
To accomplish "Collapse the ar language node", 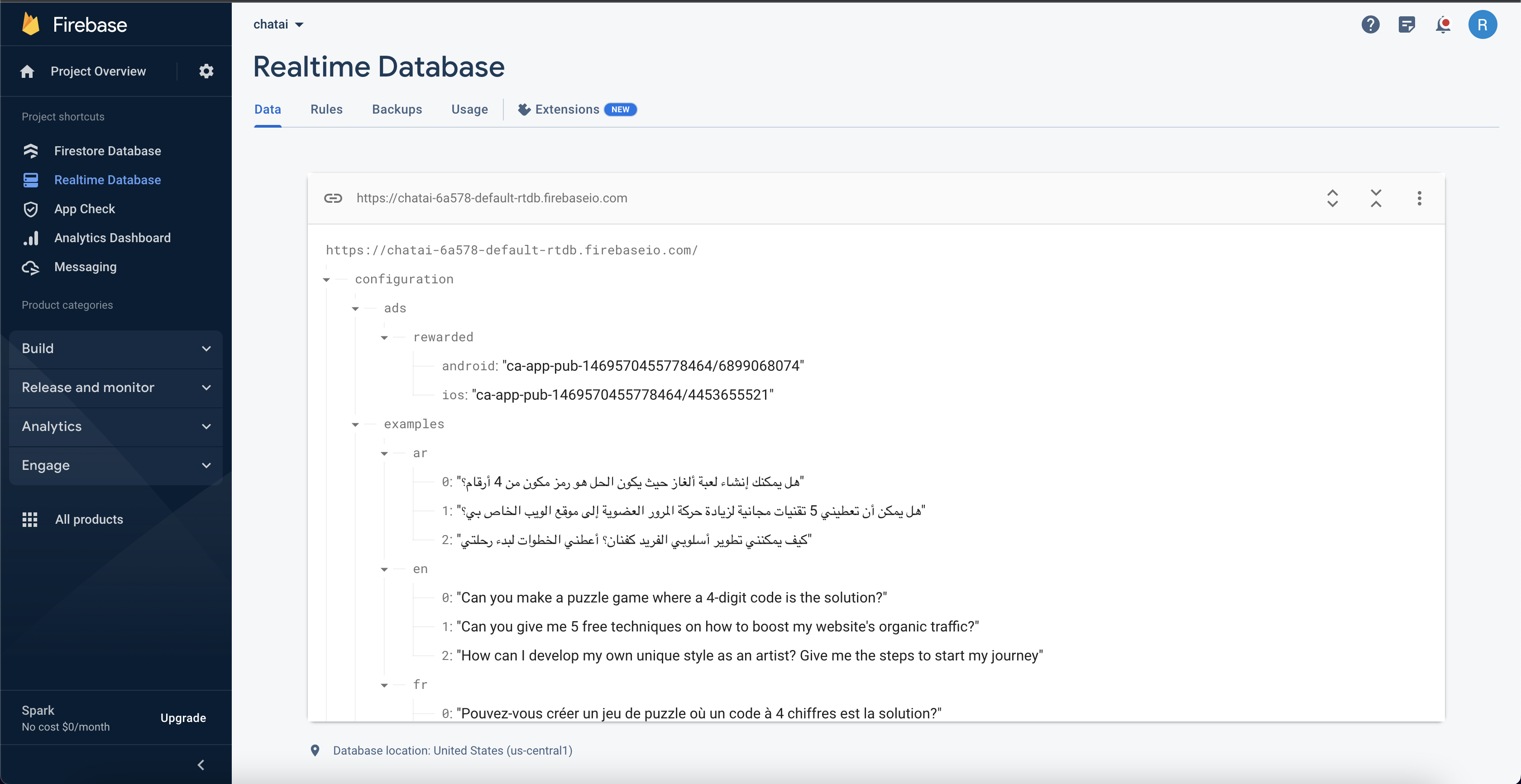I will 384,454.
